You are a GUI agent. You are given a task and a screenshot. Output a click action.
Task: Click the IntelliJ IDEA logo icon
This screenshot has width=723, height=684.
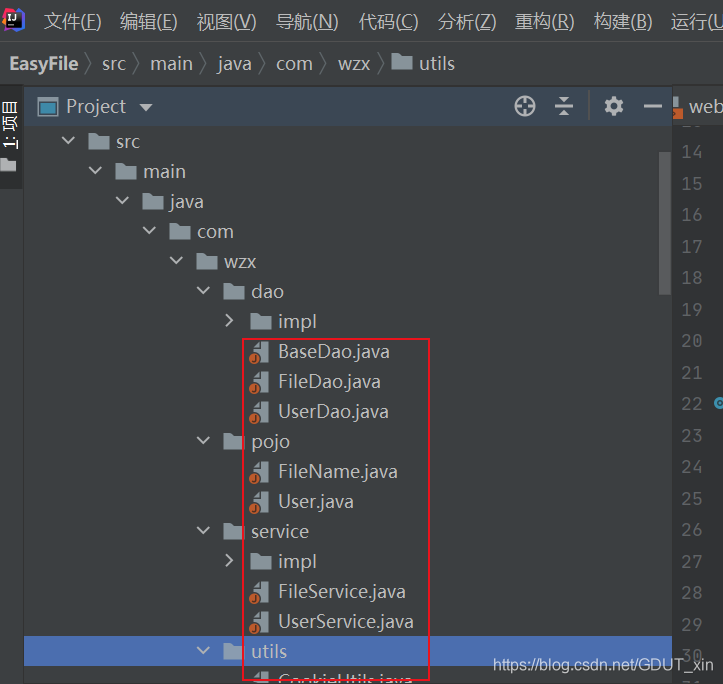[x=13, y=20]
